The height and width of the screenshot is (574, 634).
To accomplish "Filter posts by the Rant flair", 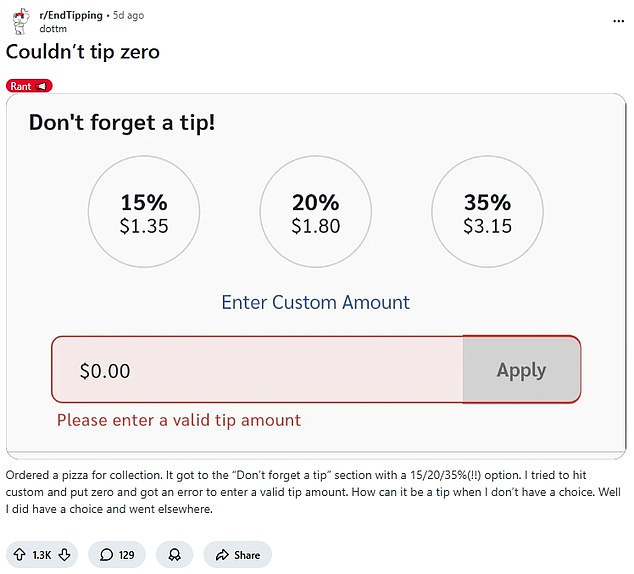I will [x=22, y=86].
